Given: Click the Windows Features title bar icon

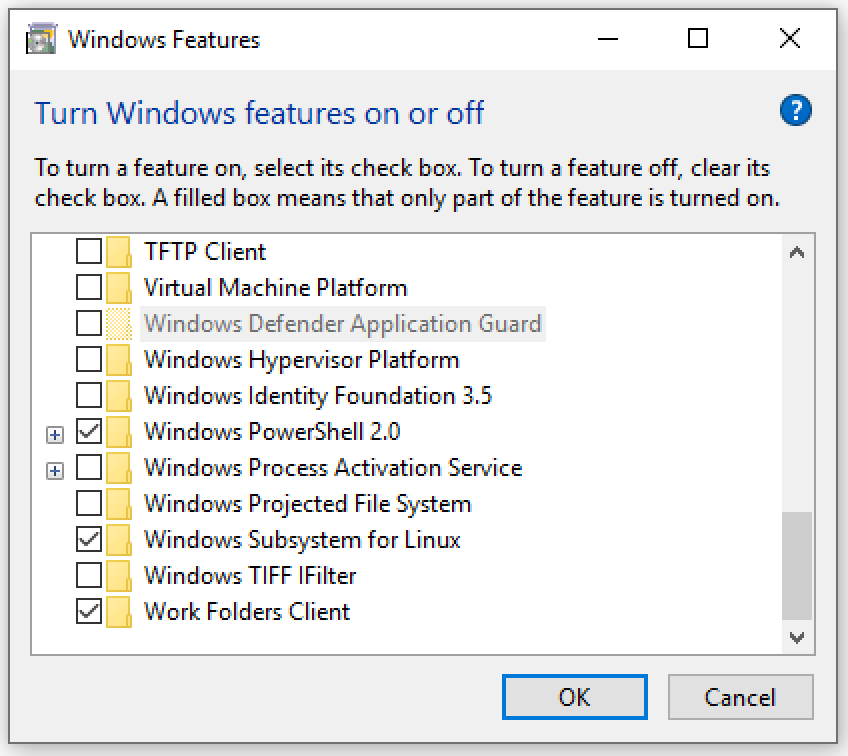Looking at the screenshot, I should coord(41,39).
